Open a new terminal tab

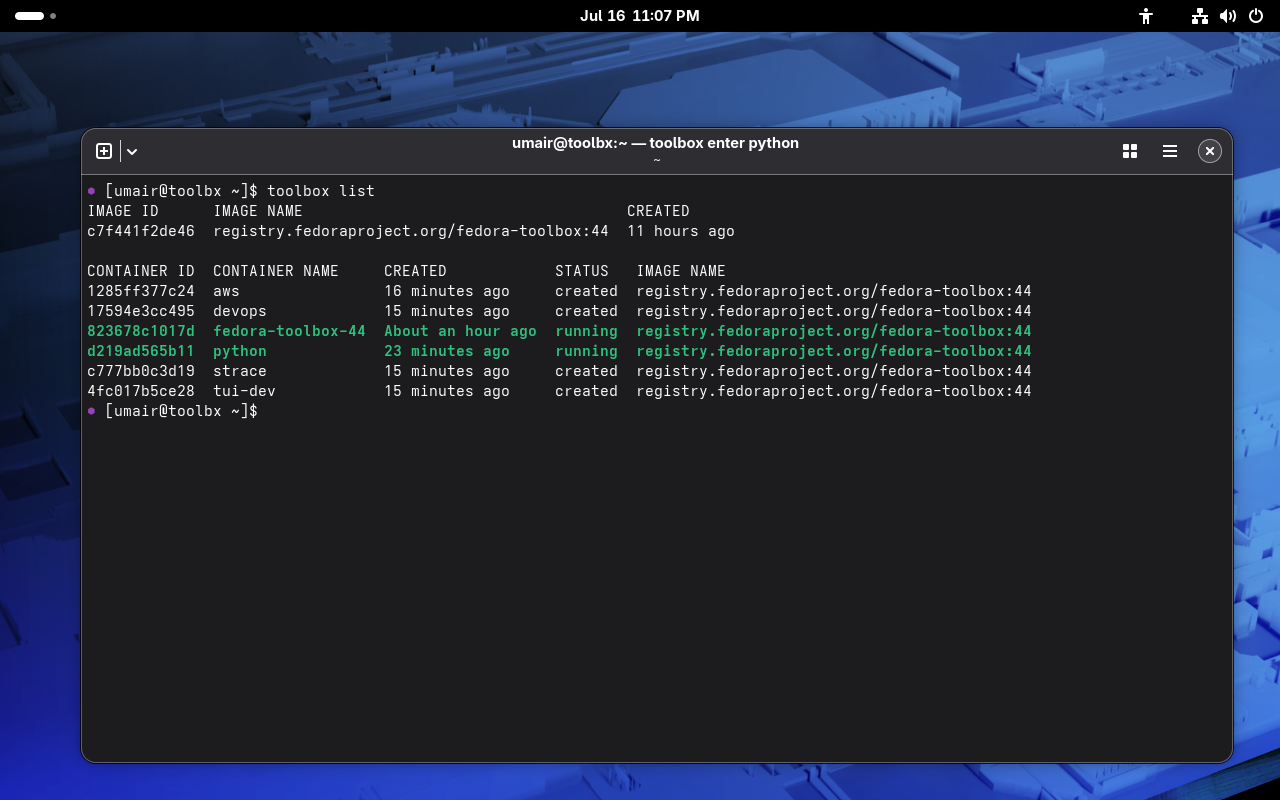pyautogui.click(x=104, y=151)
